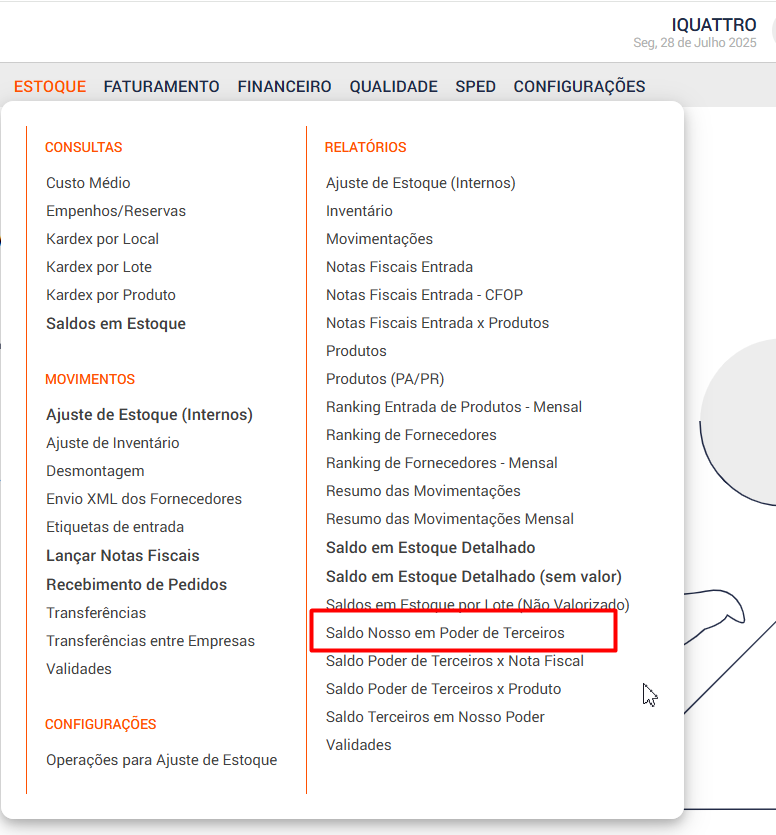Open Ranking de Fornecedores - Mensal
Viewport: 776px width, 835px height.
(442, 463)
